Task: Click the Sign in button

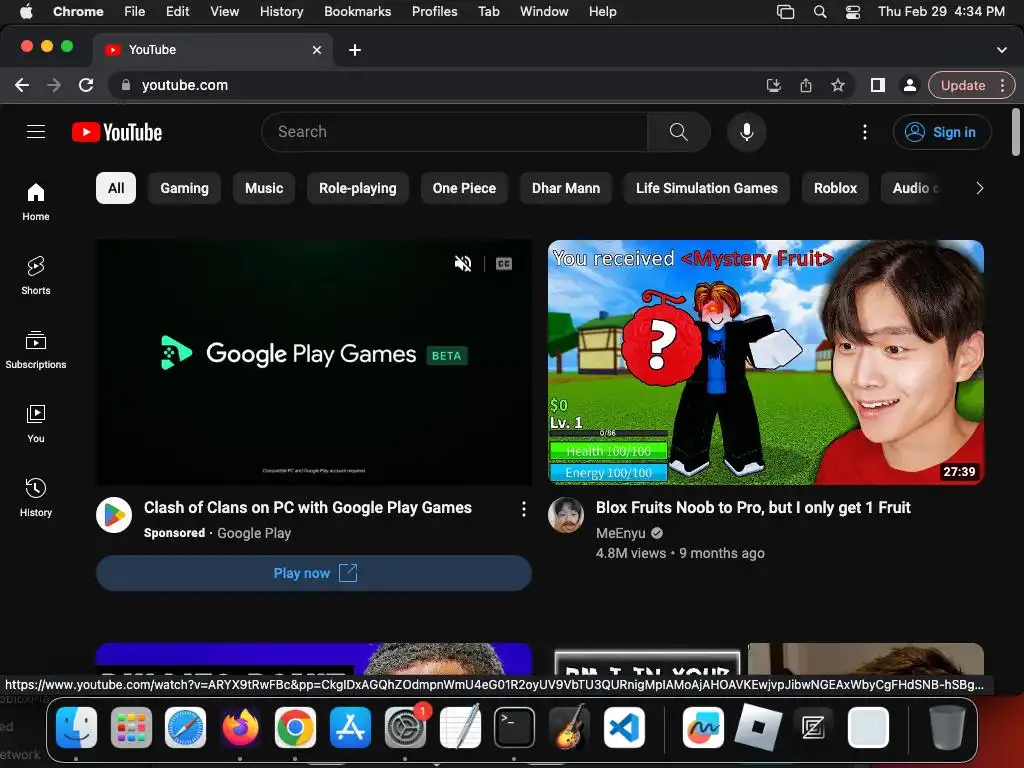Action: 942,132
